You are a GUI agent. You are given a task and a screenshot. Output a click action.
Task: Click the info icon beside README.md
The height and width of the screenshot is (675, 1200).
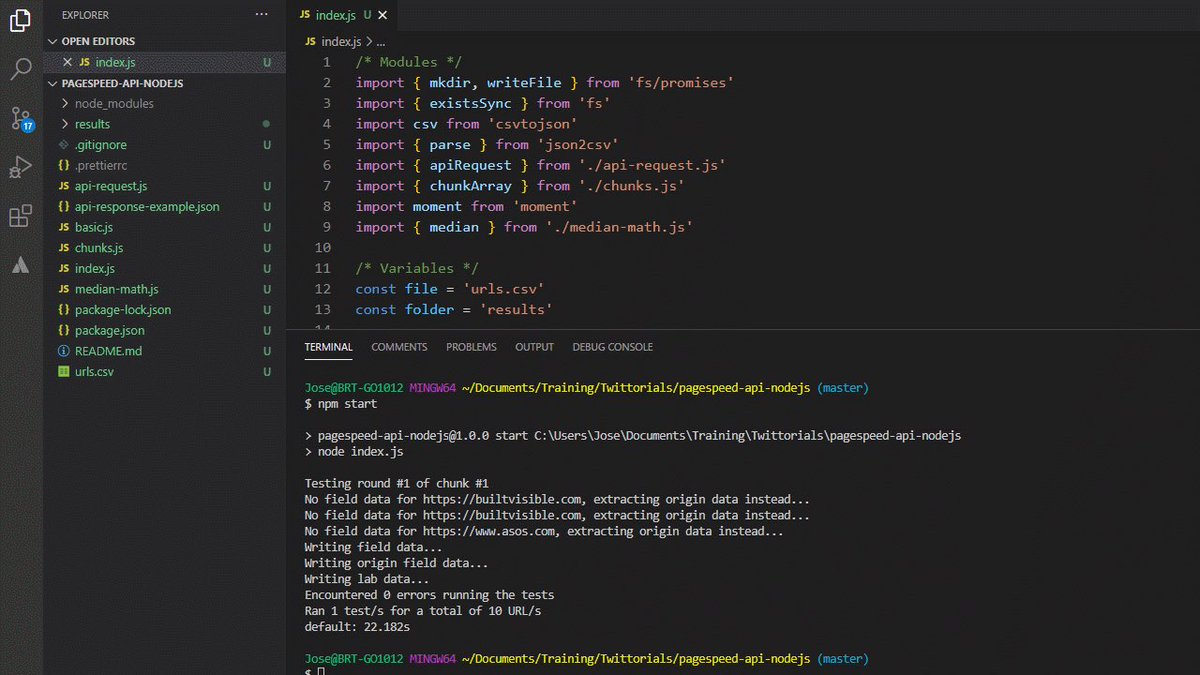(x=64, y=351)
